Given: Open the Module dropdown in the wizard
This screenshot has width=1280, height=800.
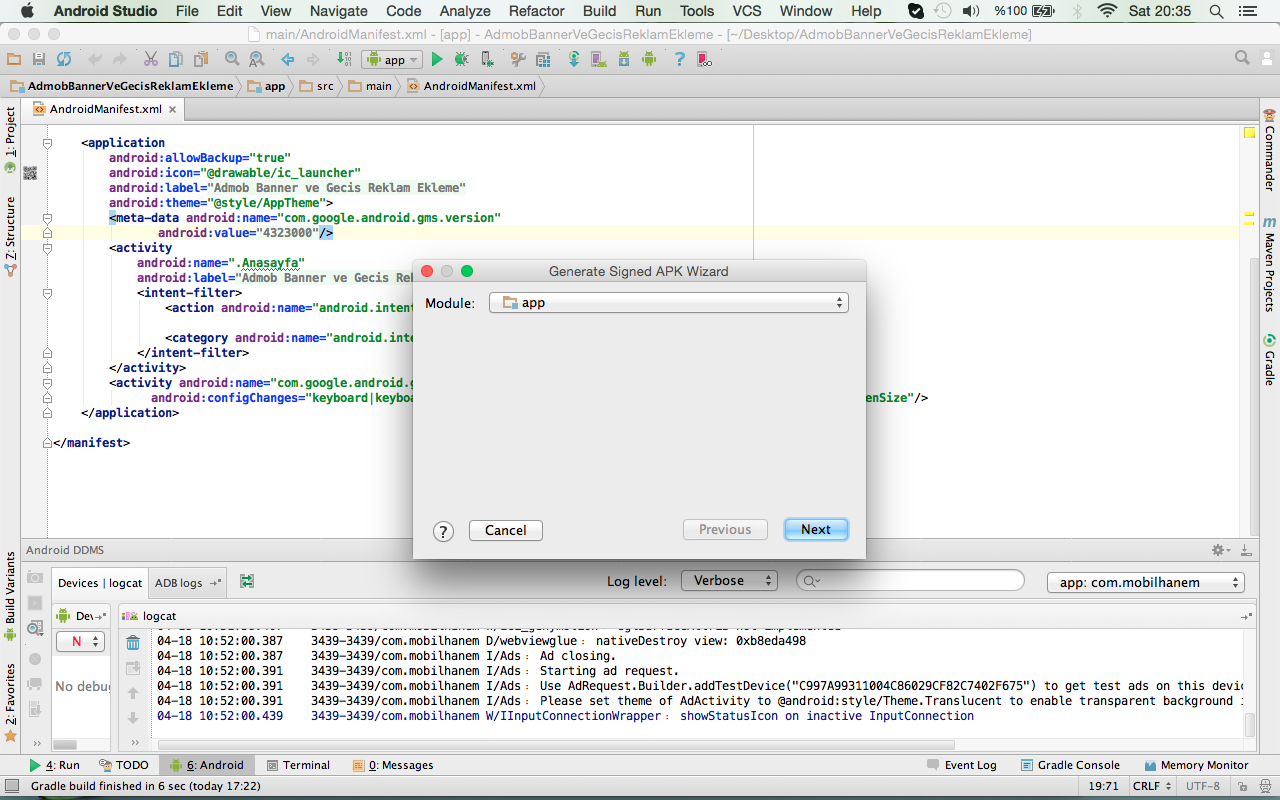Looking at the screenshot, I should (x=668, y=302).
